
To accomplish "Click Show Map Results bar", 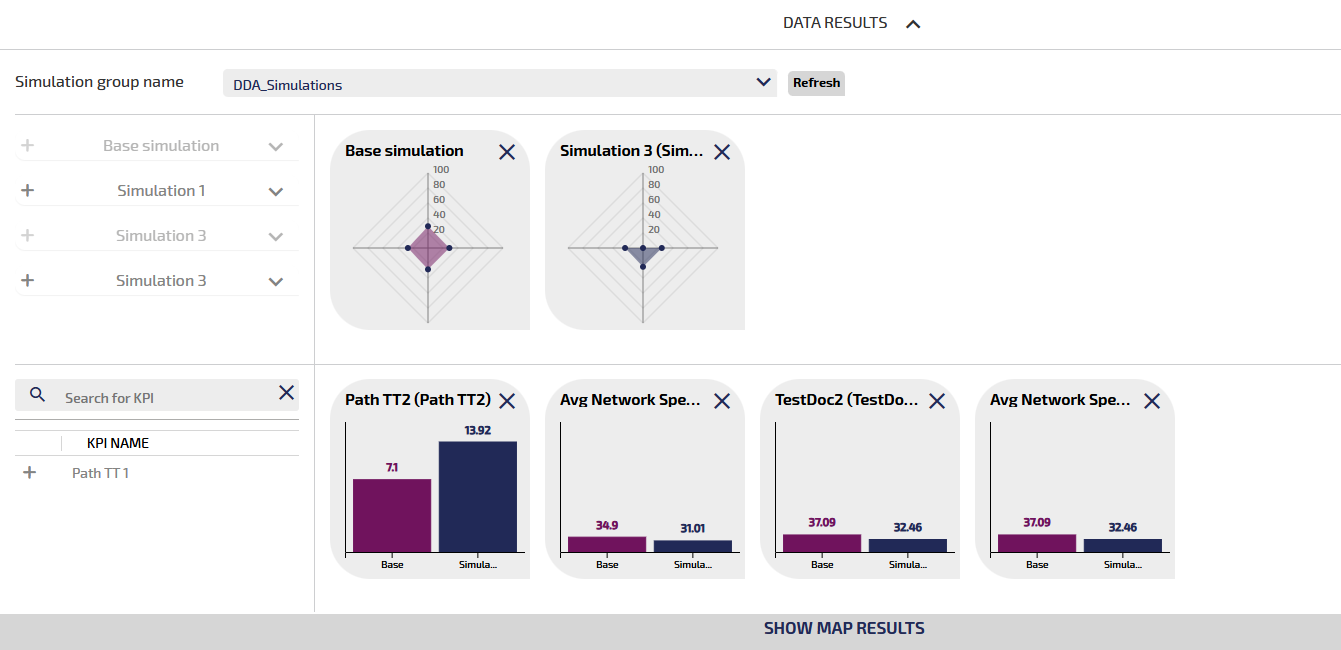I will pos(844,629).
